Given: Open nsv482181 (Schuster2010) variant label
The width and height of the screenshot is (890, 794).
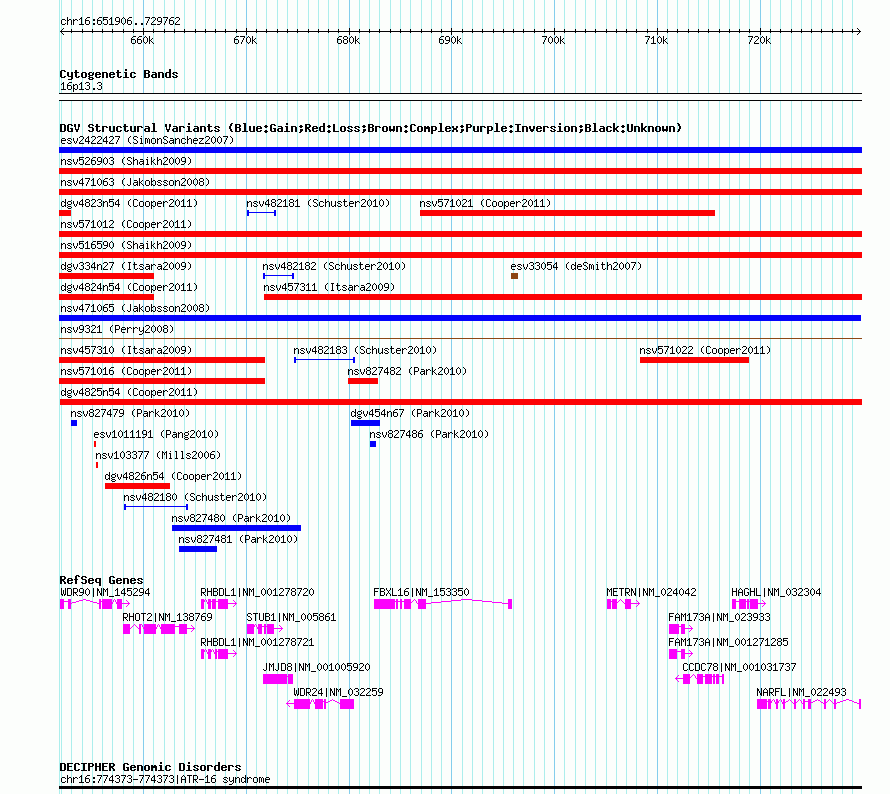Looking at the screenshot, I should pos(318,203).
